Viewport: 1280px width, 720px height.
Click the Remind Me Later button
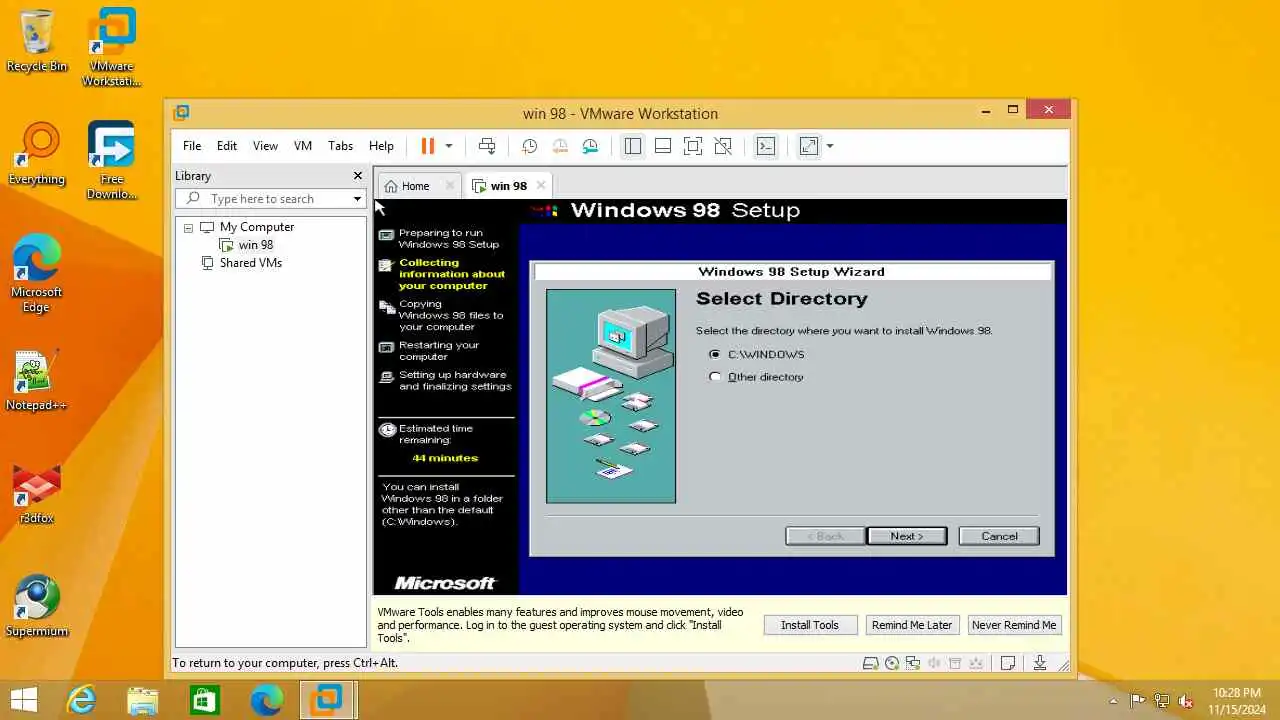click(912, 625)
